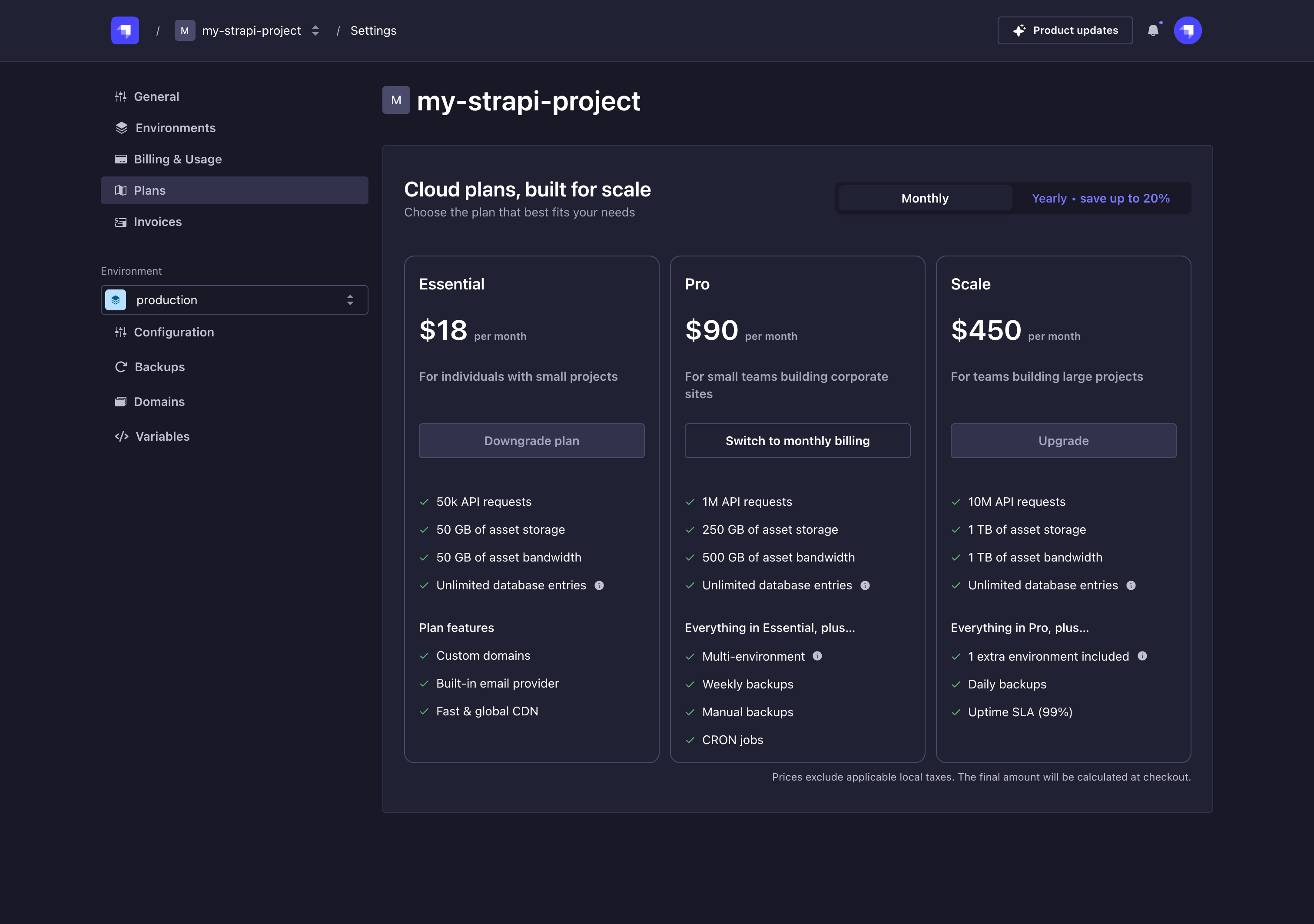Open the production environment dropdown
1314x924 pixels.
coord(235,300)
